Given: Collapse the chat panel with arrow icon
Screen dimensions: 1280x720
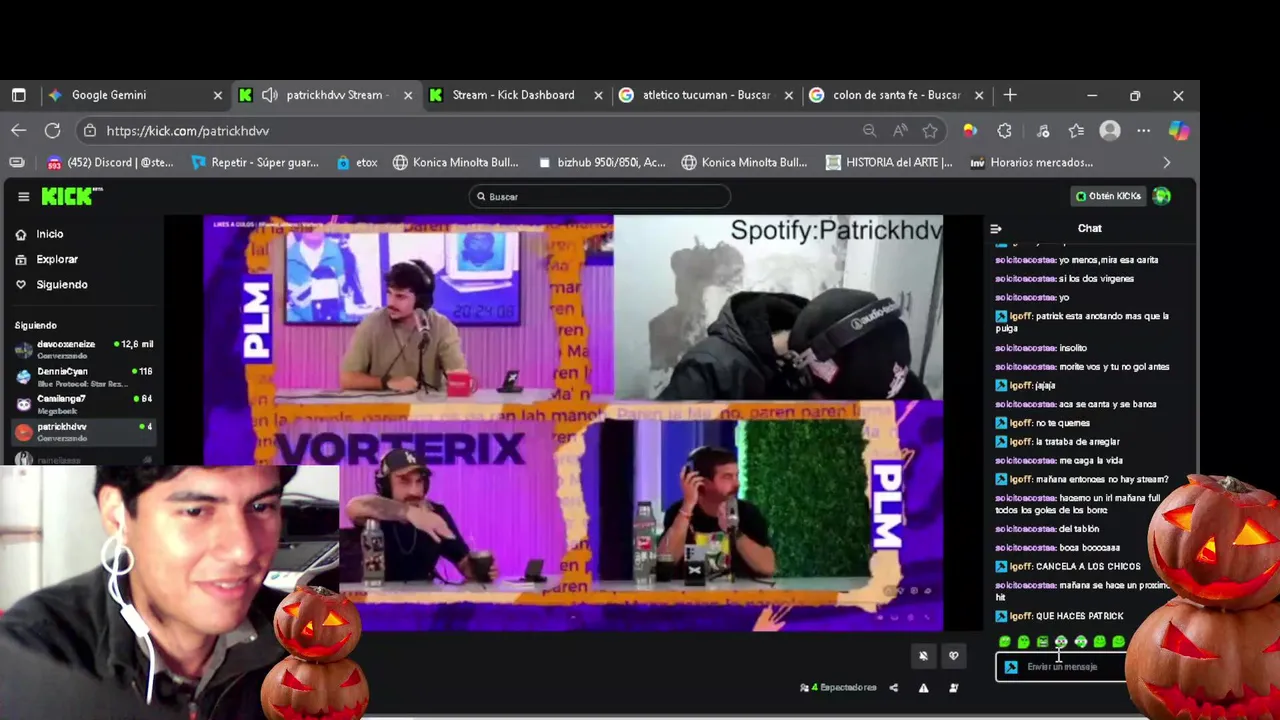Looking at the screenshot, I should tap(996, 229).
